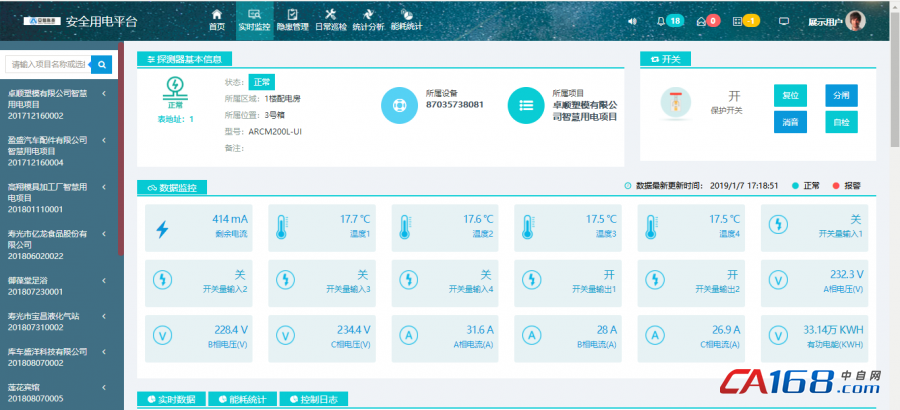900x410 pixels.
Task: Open the 首页 home nav item
Action: click(216, 20)
